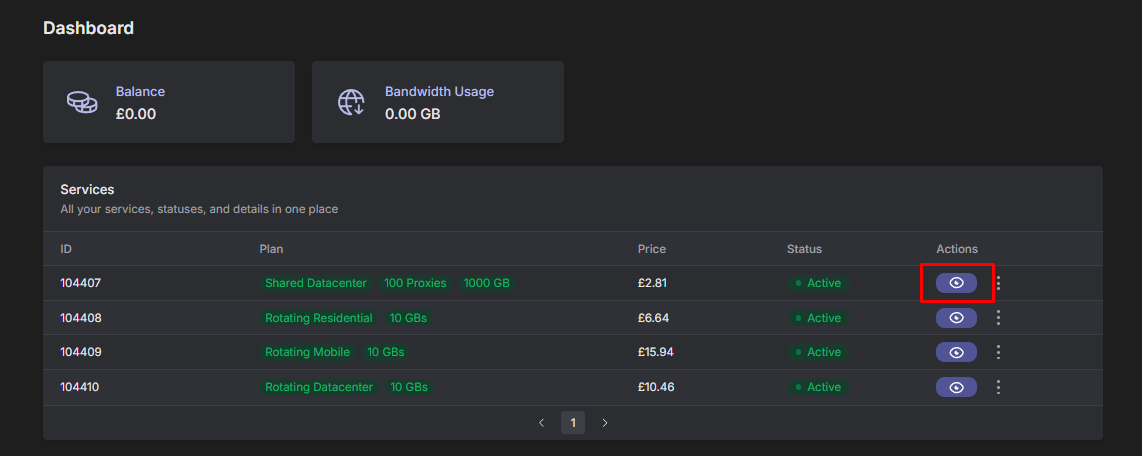Click the ID column header

pyautogui.click(x=66, y=249)
